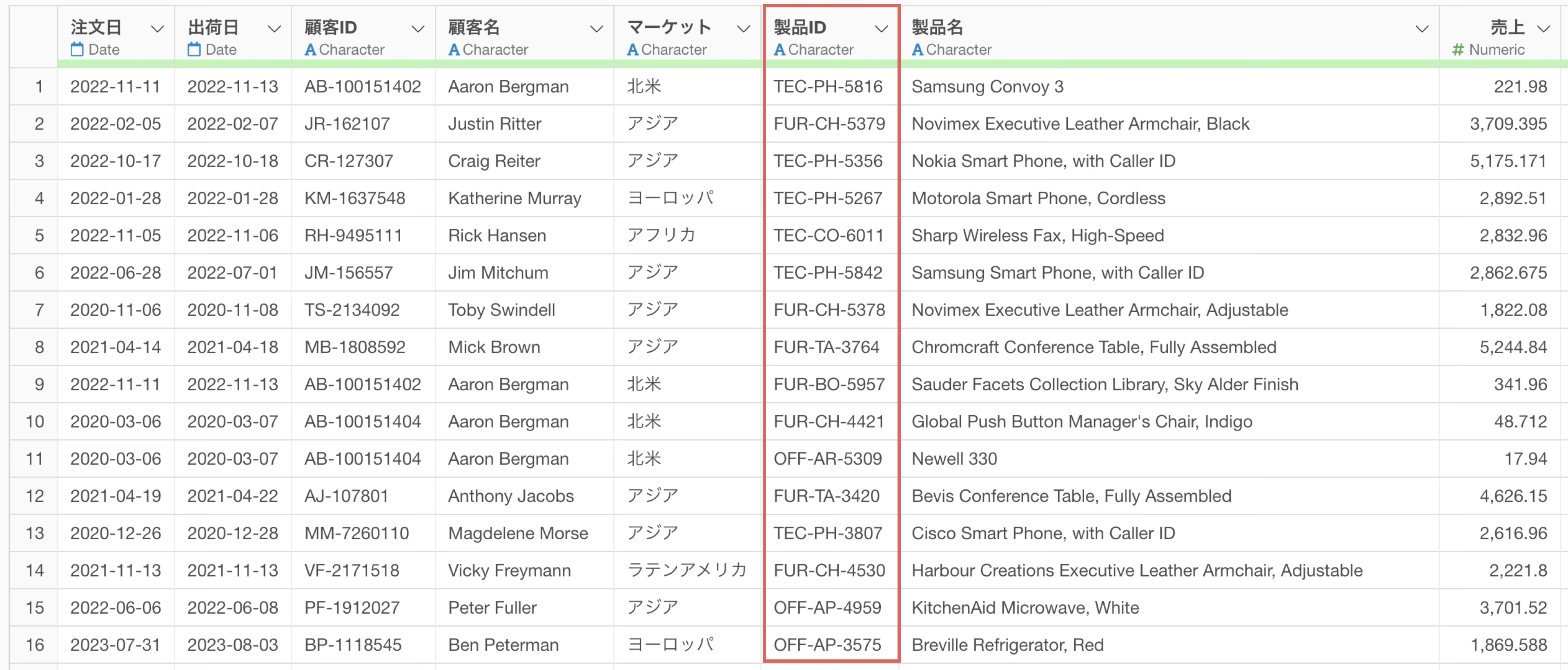
Task: Click ship date 2022-07-01
Action: (x=232, y=273)
